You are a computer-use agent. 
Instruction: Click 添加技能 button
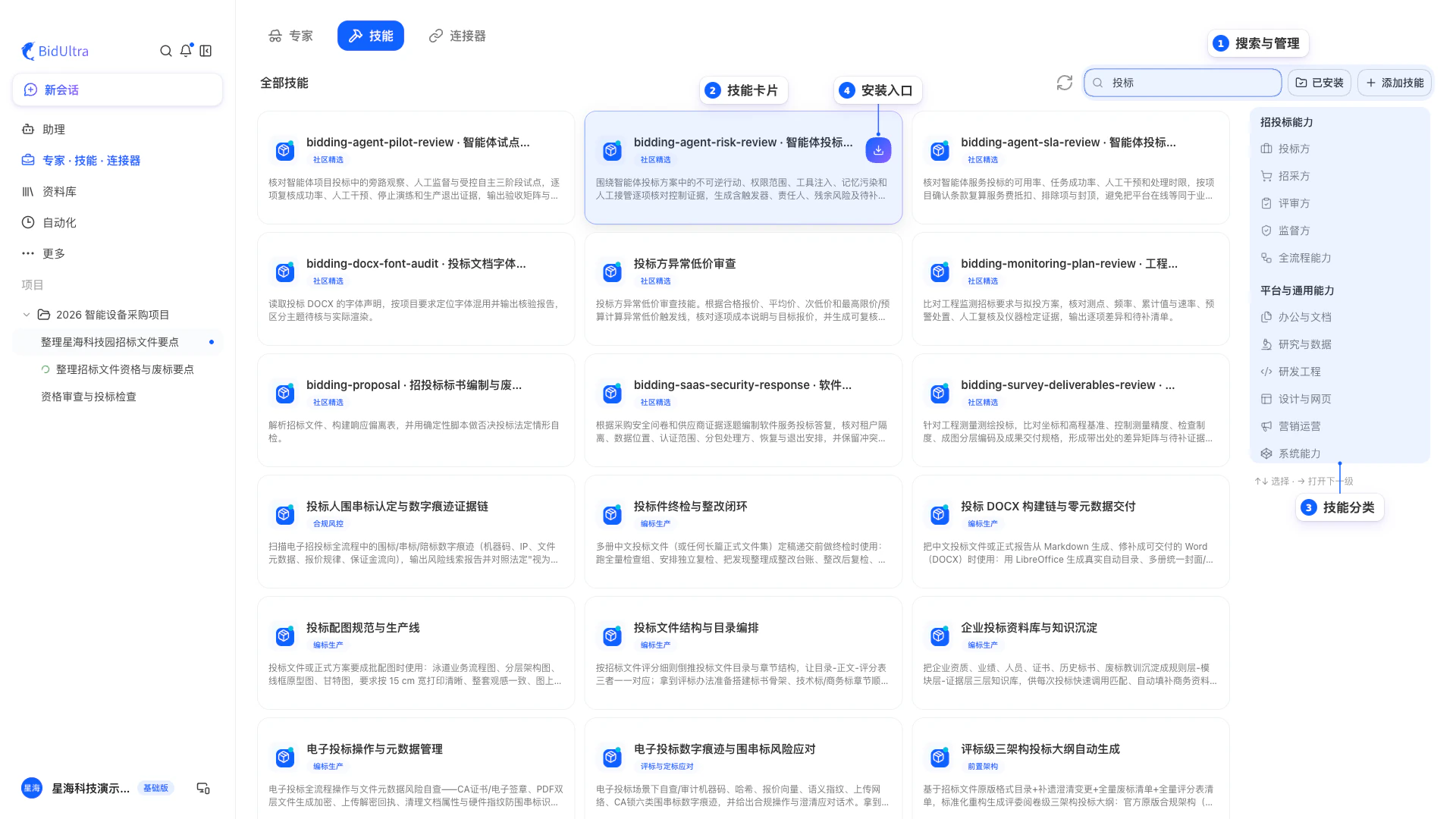point(1394,83)
